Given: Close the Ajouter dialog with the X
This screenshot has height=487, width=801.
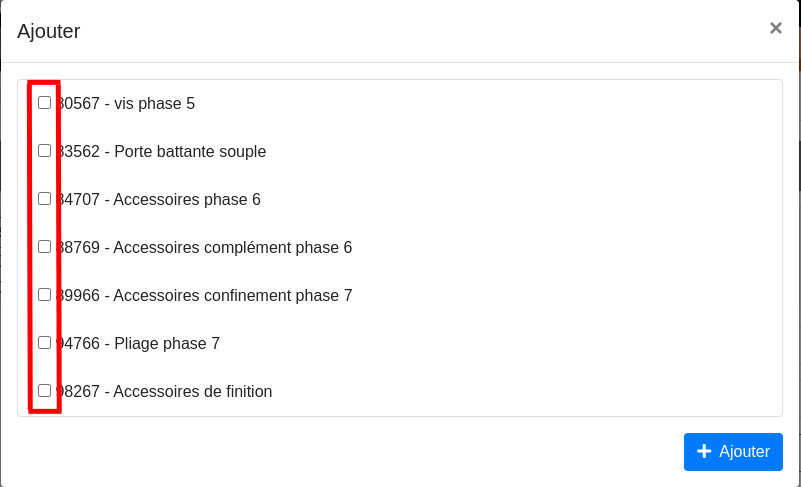Looking at the screenshot, I should point(775,28).
